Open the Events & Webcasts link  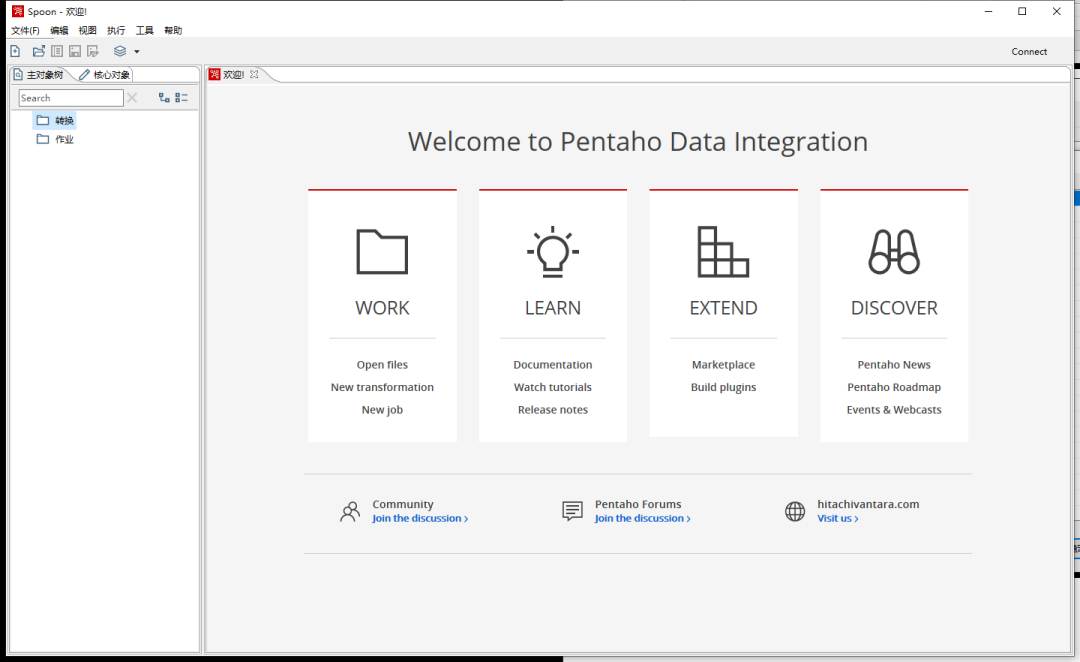(894, 410)
